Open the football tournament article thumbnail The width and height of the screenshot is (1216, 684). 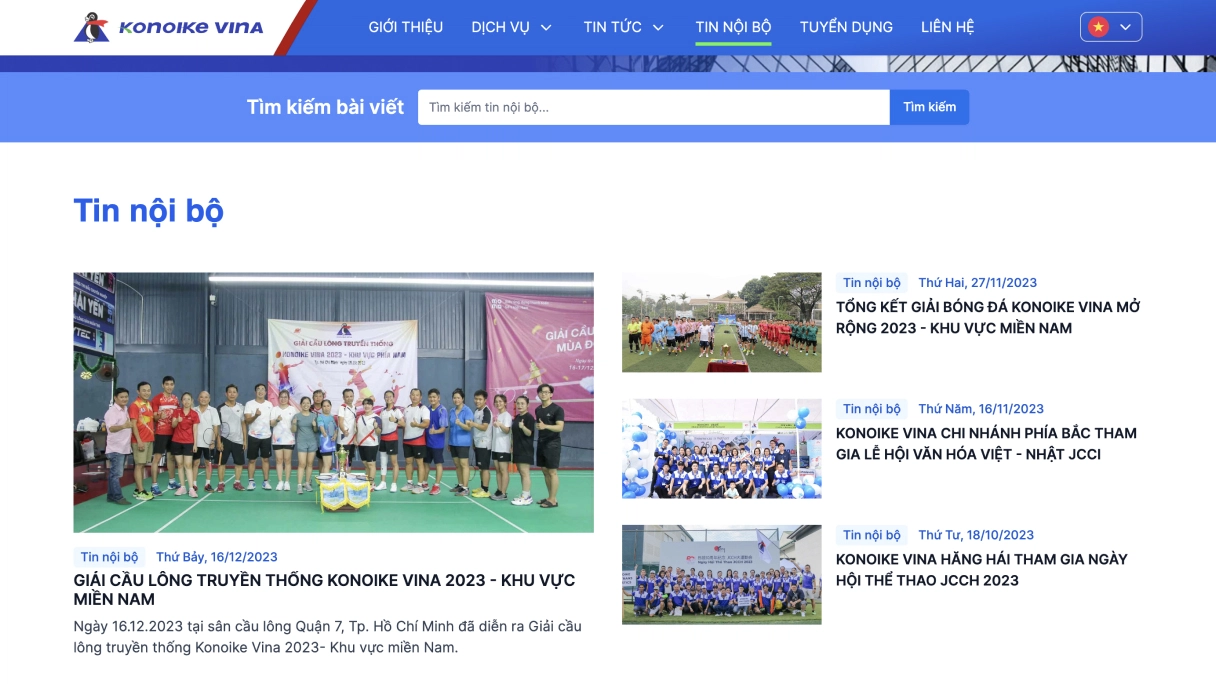point(722,322)
